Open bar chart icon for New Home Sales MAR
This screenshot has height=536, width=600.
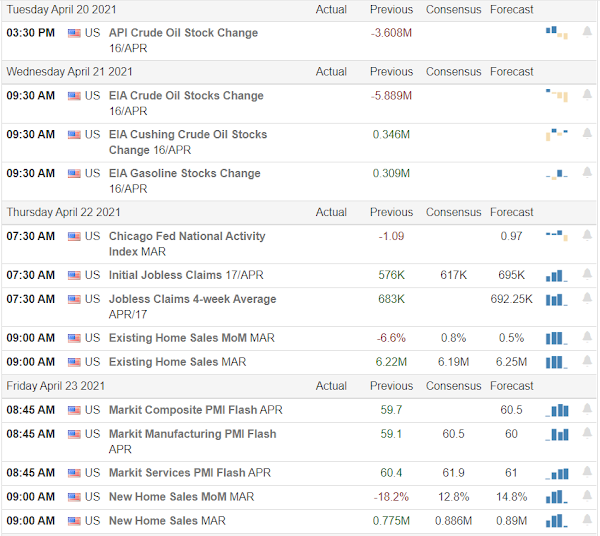557,521
